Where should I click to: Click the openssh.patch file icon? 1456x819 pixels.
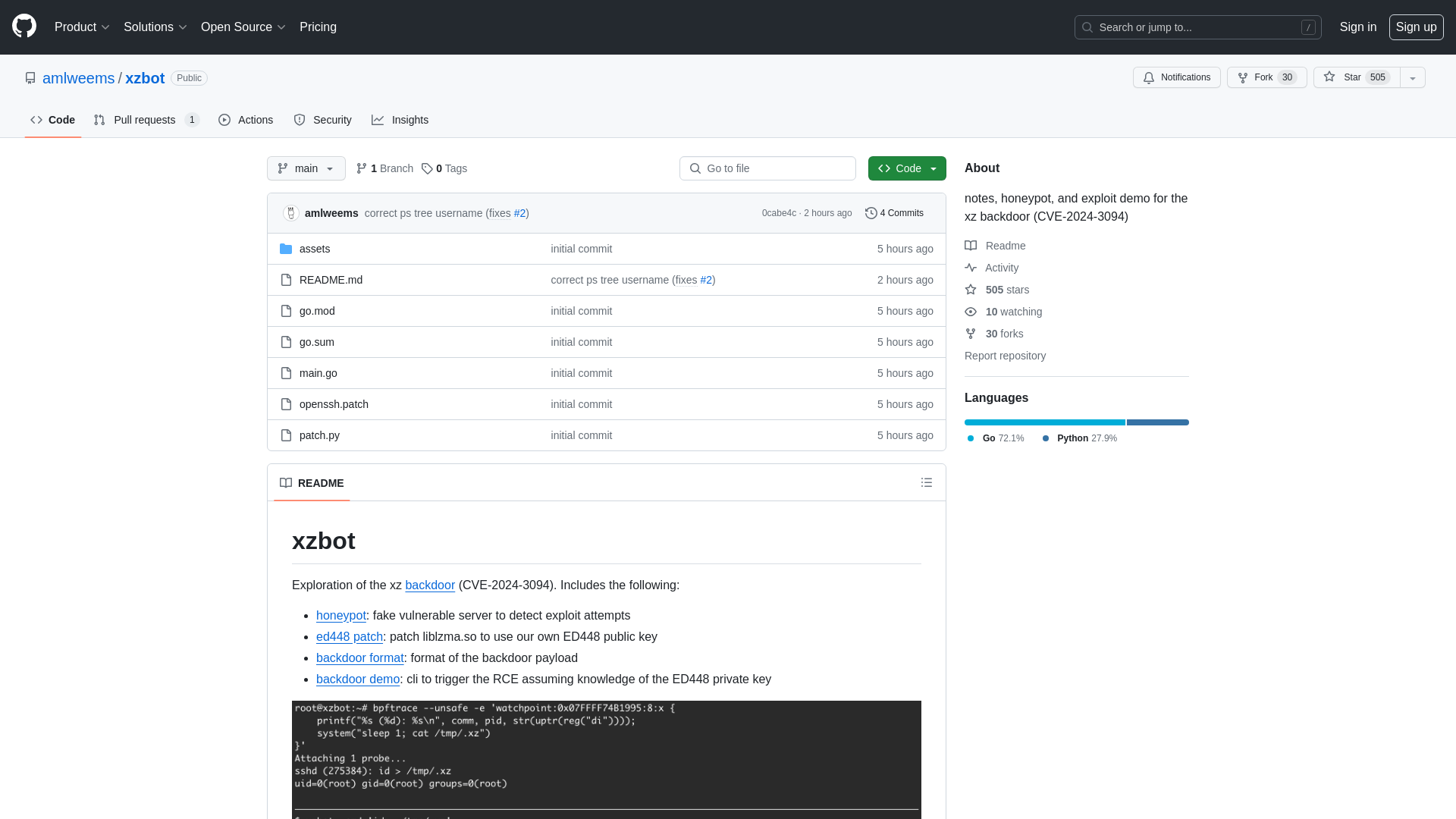pyautogui.click(x=286, y=404)
